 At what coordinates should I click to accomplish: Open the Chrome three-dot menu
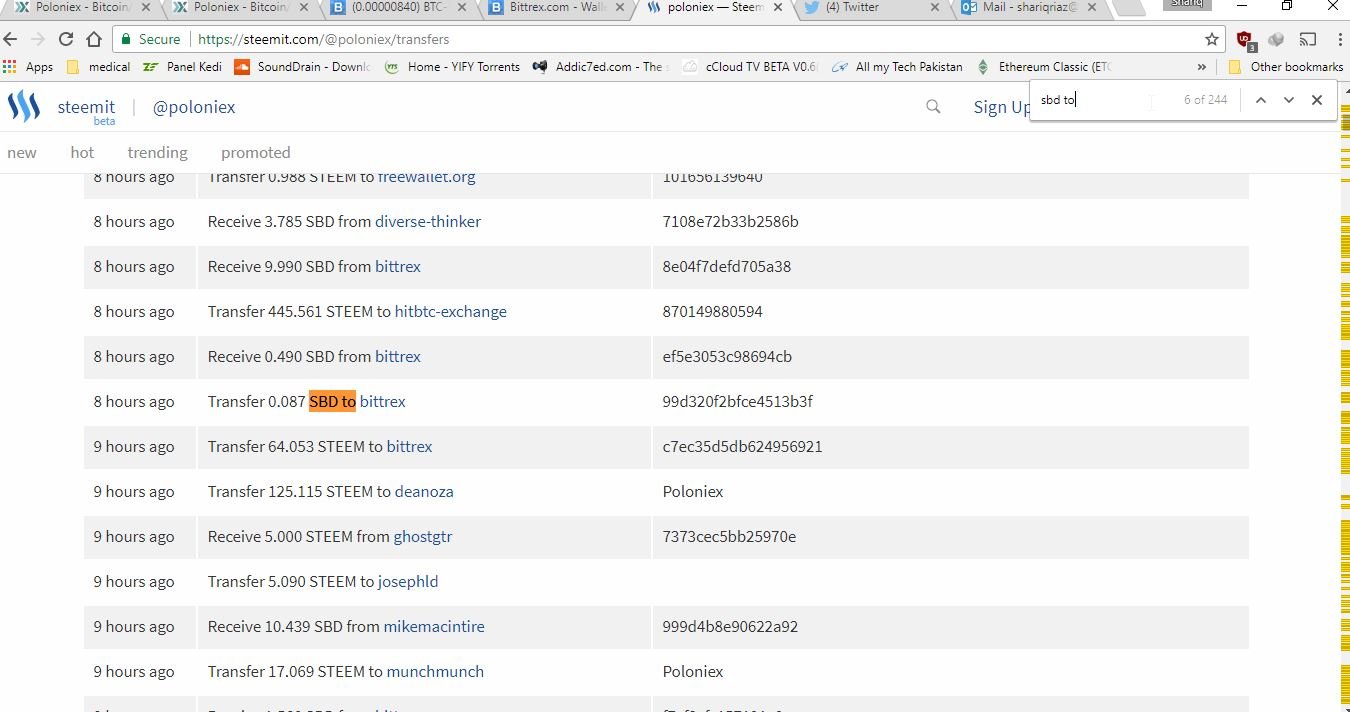(x=1338, y=40)
